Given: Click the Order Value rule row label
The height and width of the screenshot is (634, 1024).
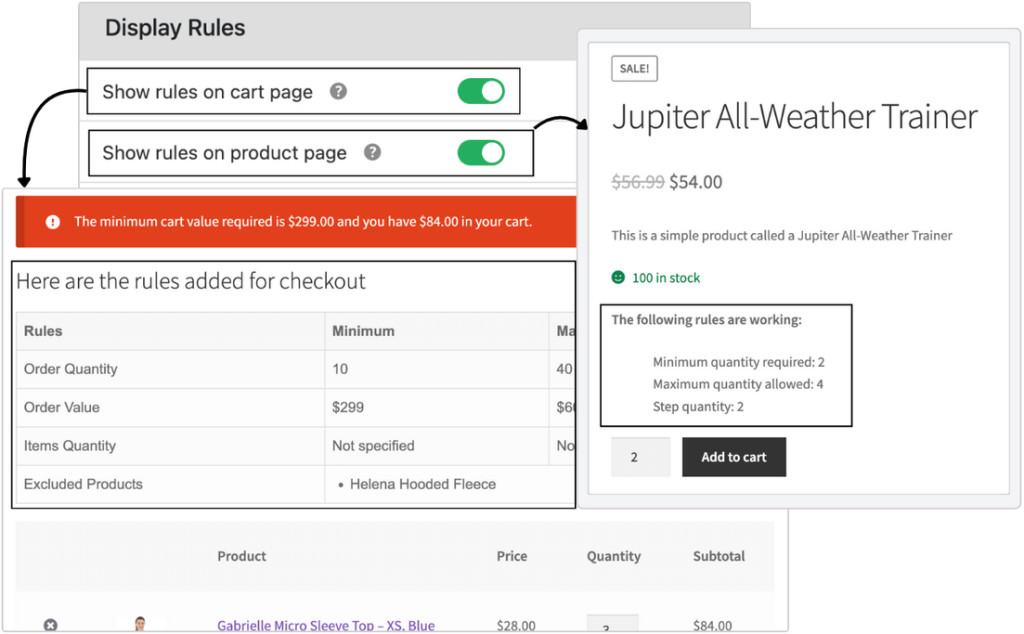Looking at the screenshot, I should point(61,407).
